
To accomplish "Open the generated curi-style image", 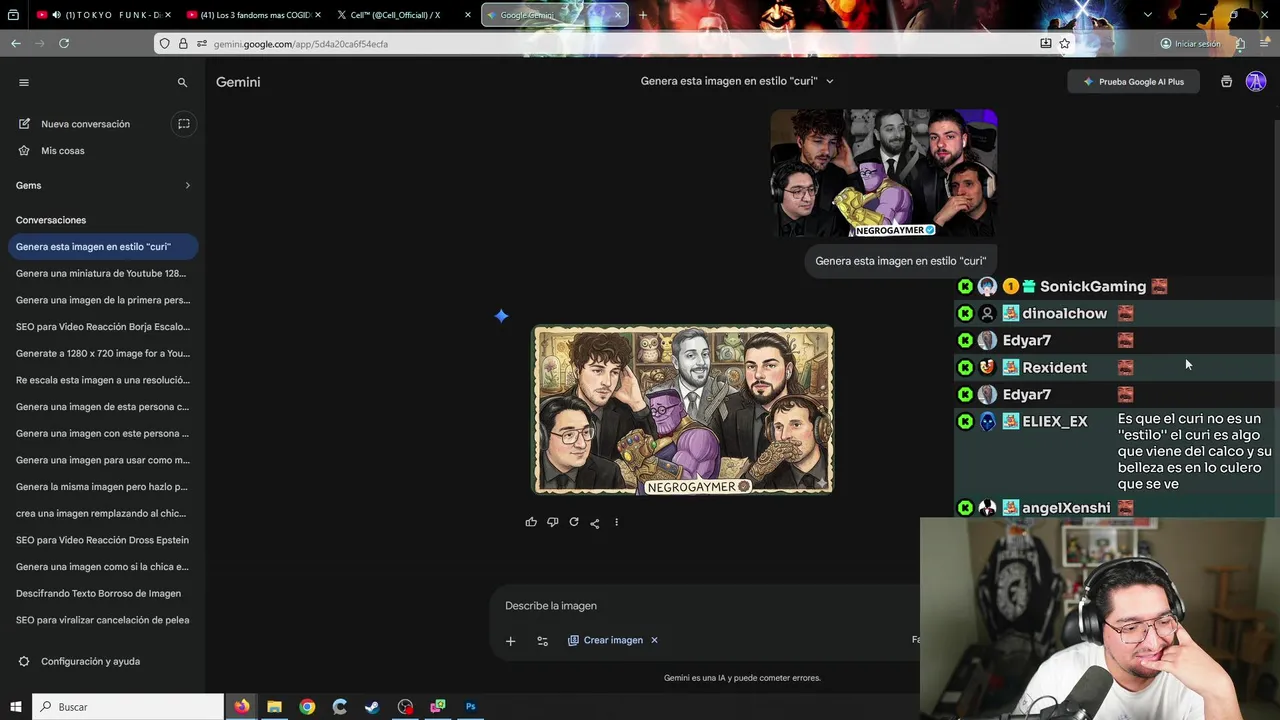I will click(682, 410).
